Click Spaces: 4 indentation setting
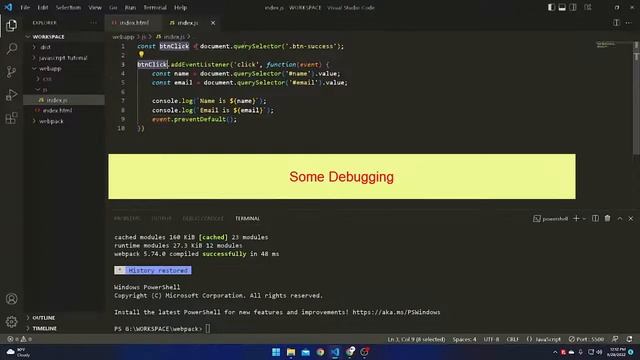Image resolution: width=640 pixels, height=360 pixels. pyautogui.click(x=464, y=339)
